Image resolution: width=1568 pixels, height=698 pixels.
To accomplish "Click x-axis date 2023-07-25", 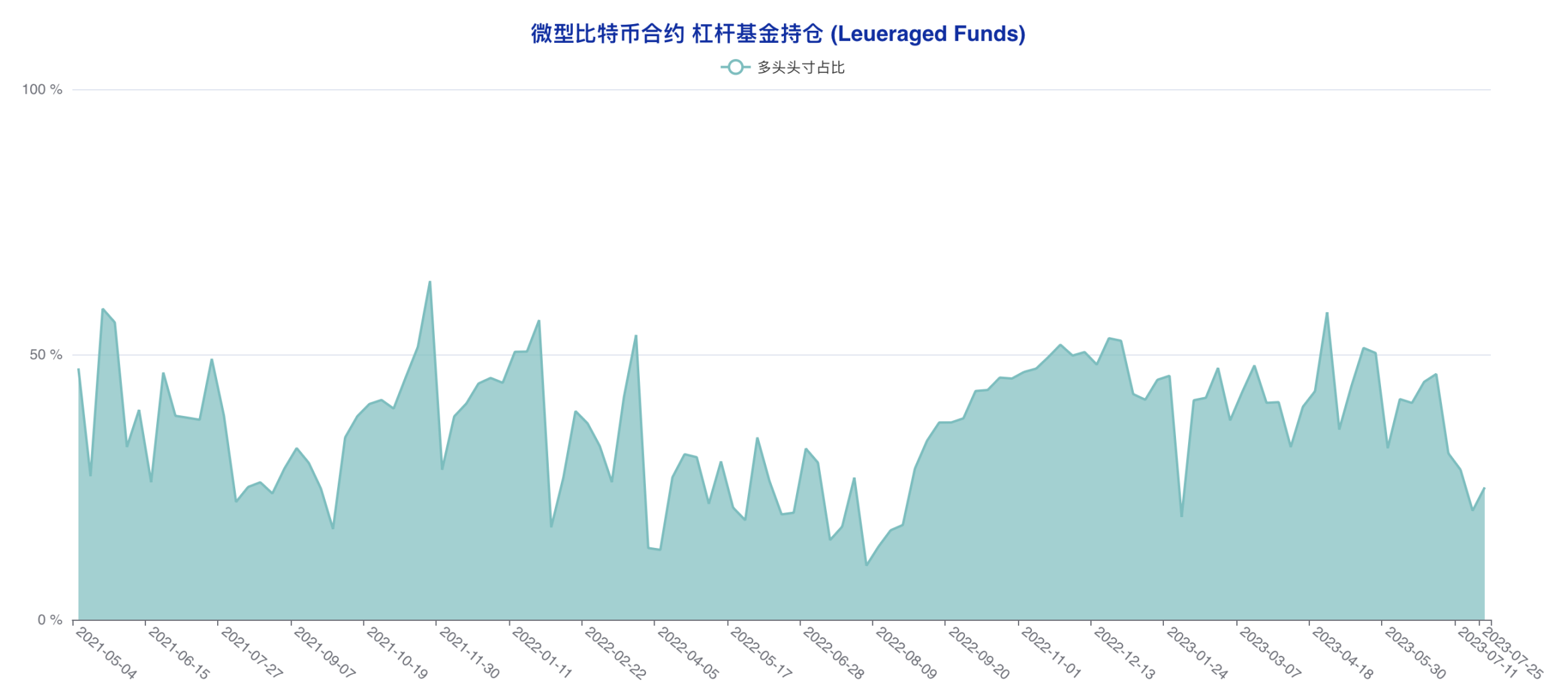I will pos(1513,653).
